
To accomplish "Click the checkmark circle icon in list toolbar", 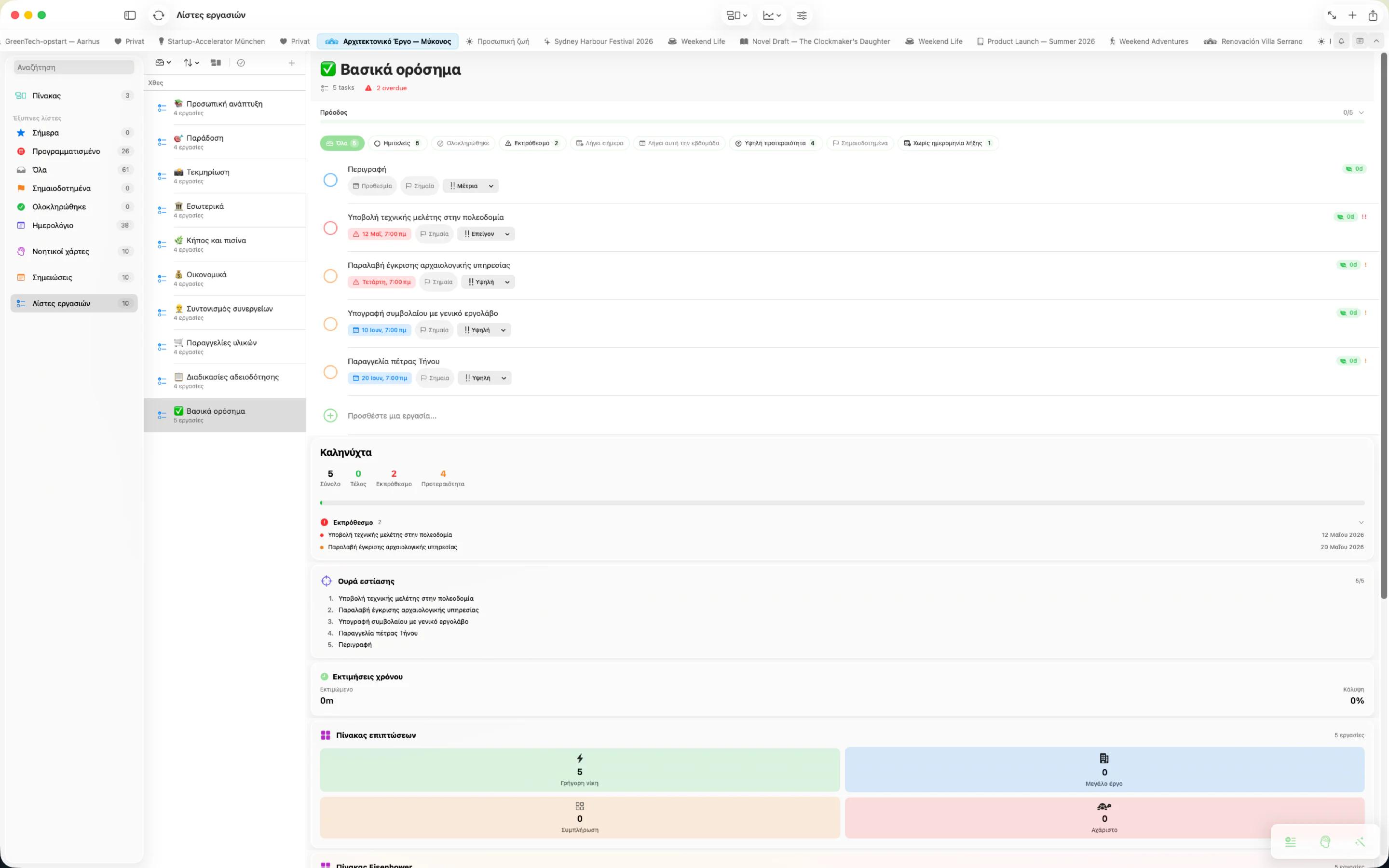I will [x=241, y=63].
